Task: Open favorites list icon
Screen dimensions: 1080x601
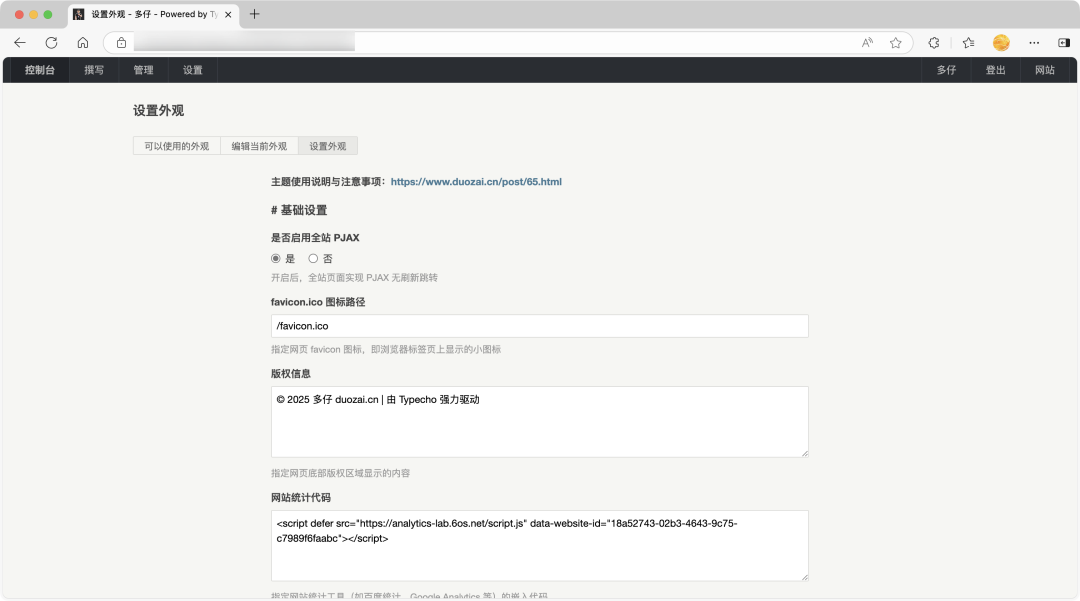Action: 968,43
